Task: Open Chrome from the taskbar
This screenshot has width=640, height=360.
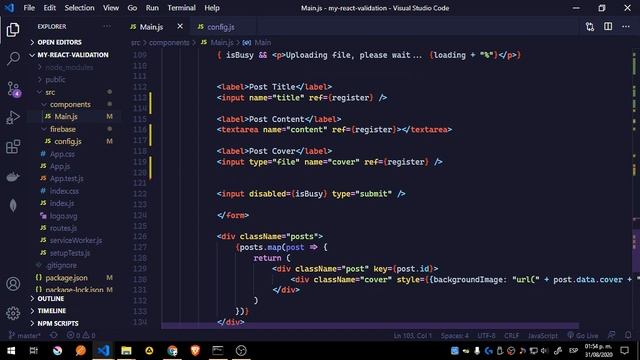Action: tap(173, 351)
